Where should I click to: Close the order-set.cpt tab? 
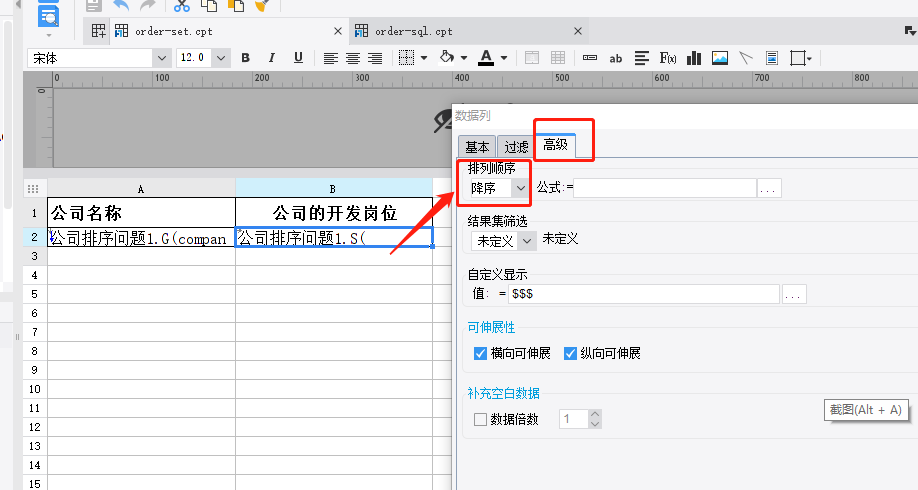(338, 31)
